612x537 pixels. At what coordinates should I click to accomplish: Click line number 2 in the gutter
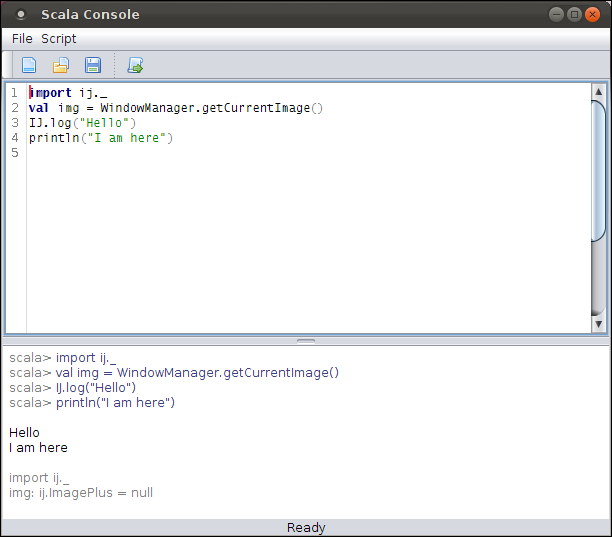click(x=14, y=108)
